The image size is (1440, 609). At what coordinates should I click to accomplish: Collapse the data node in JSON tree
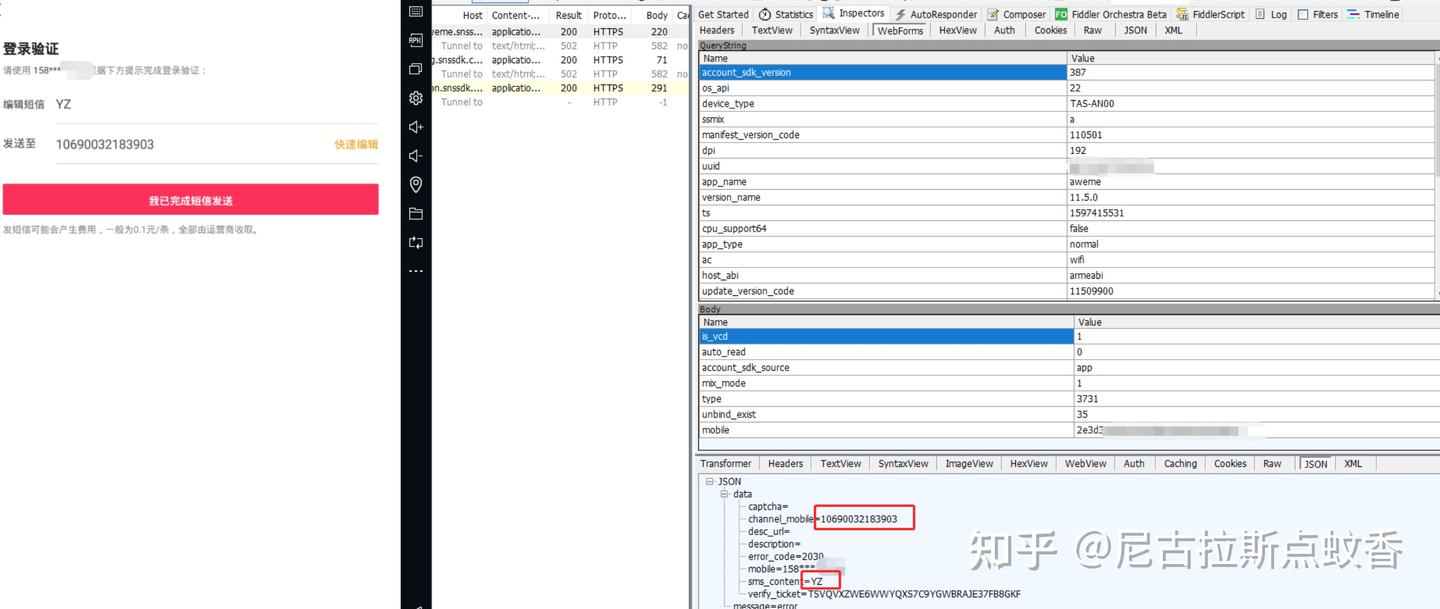pyautogui.click(x=725, y=494)
